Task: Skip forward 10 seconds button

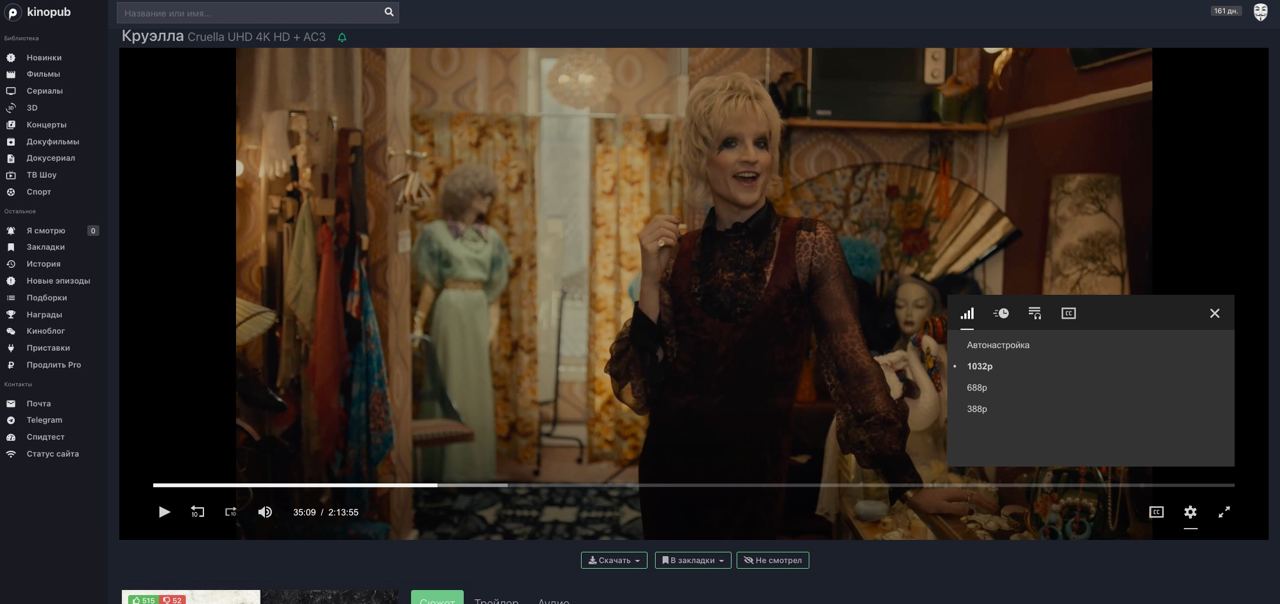Action: pos(231,512)
